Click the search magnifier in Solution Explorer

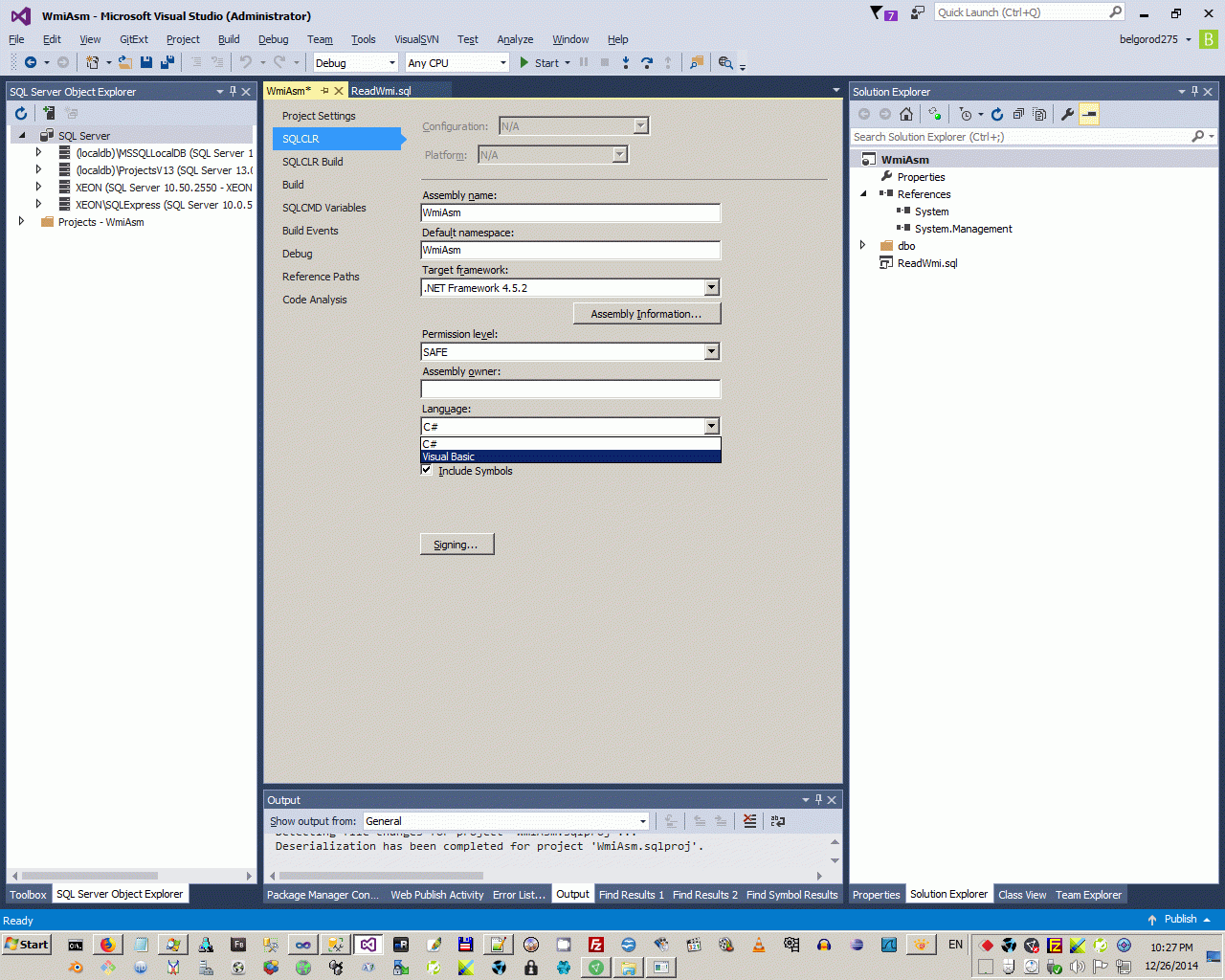[x=1197, y=137]
